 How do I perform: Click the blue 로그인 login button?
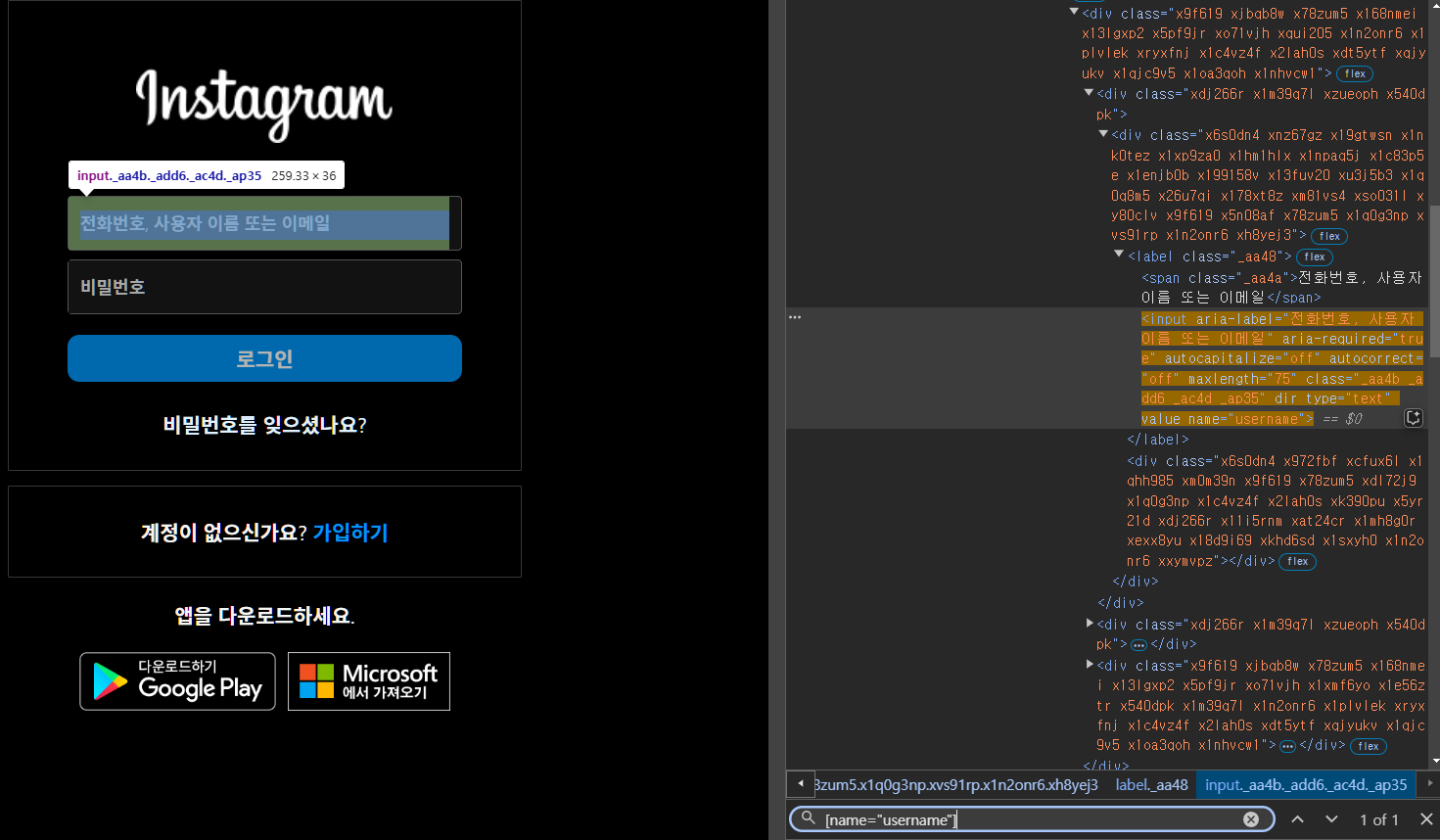[x=264, y=358]
